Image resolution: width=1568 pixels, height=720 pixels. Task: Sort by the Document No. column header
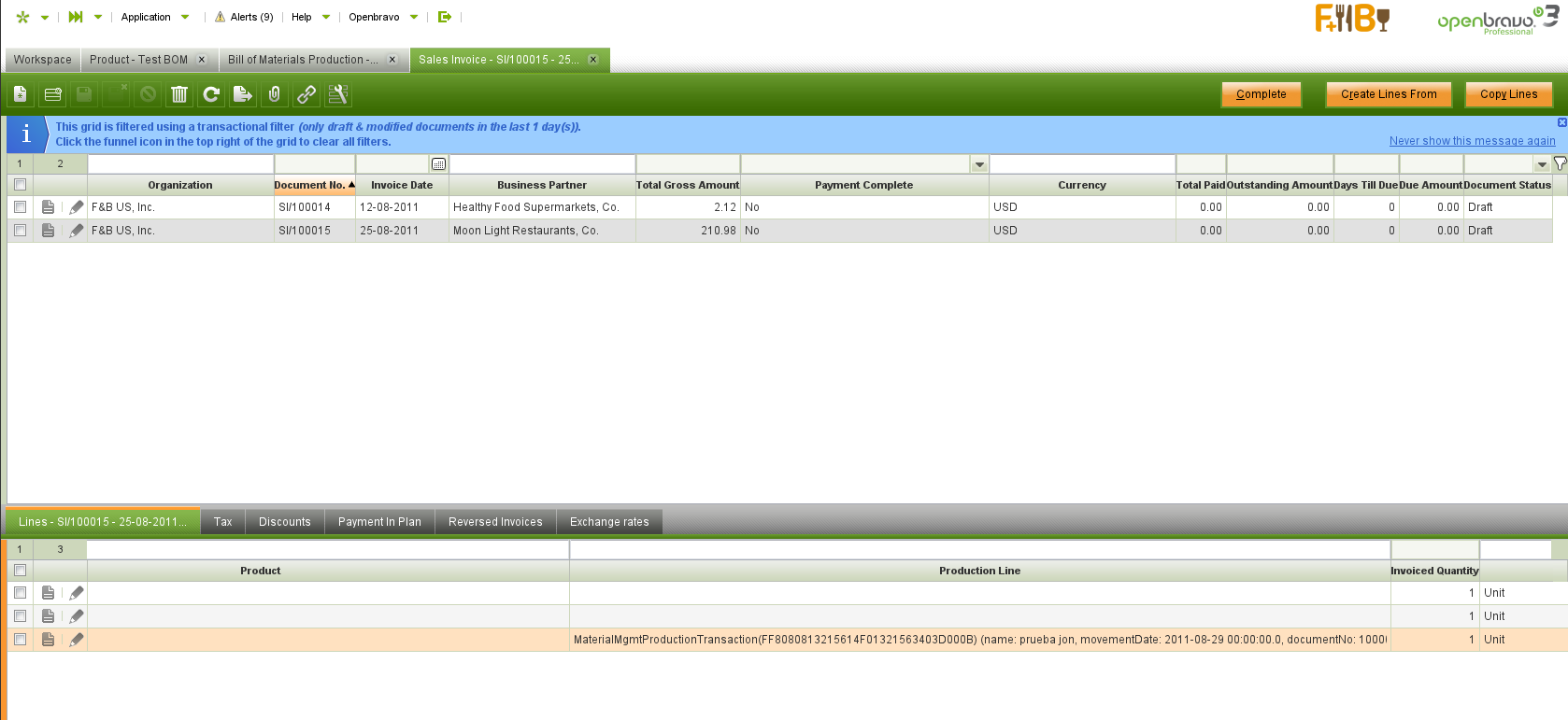coord(314,185)
